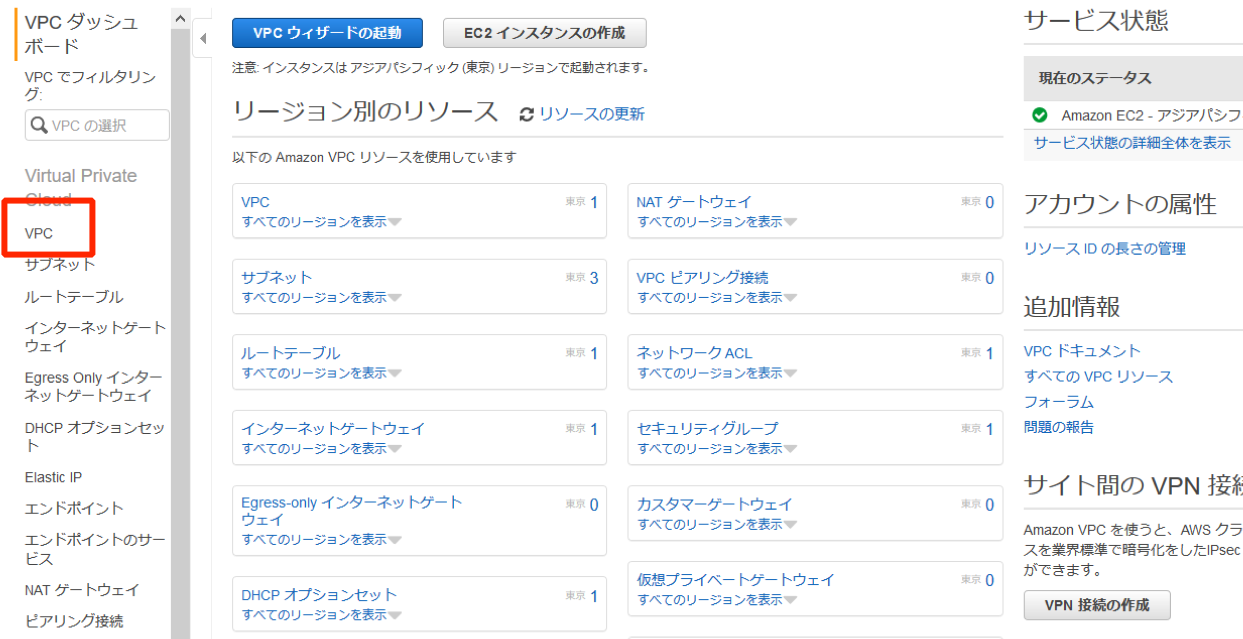Open エンドポイントのサービス in the sidebar
The height and width of the screenshot is (639, 1243).
(x=95, y=549)
